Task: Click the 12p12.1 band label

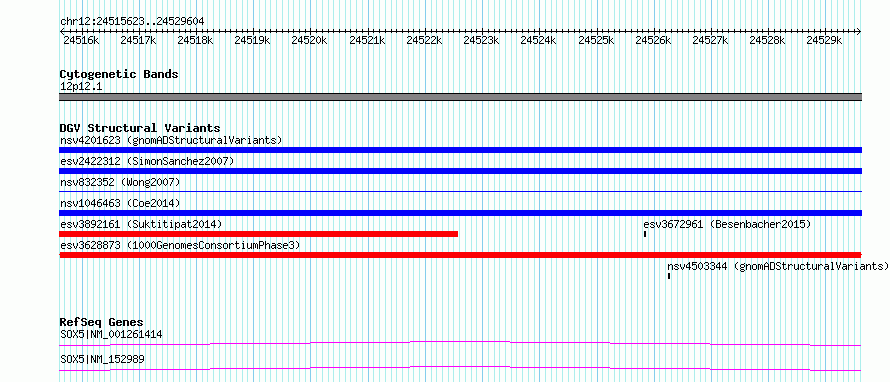Action: click(81, 87)
